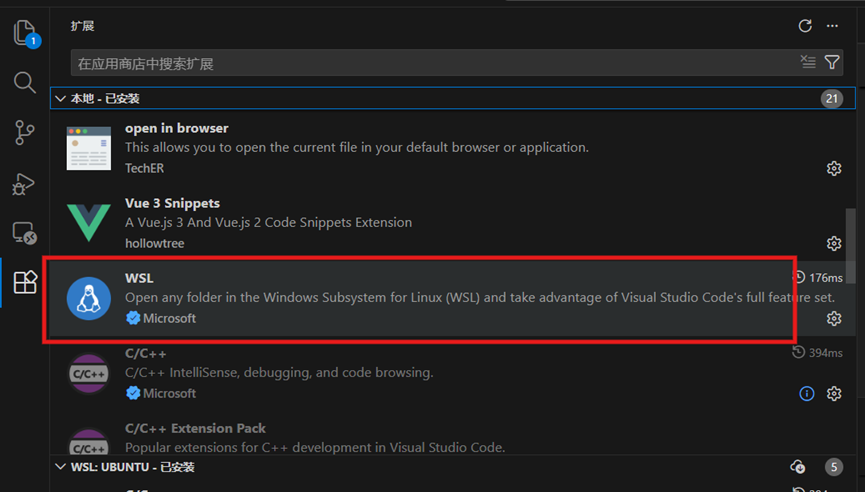Open the Remote Explorer view

click(25, 233)
